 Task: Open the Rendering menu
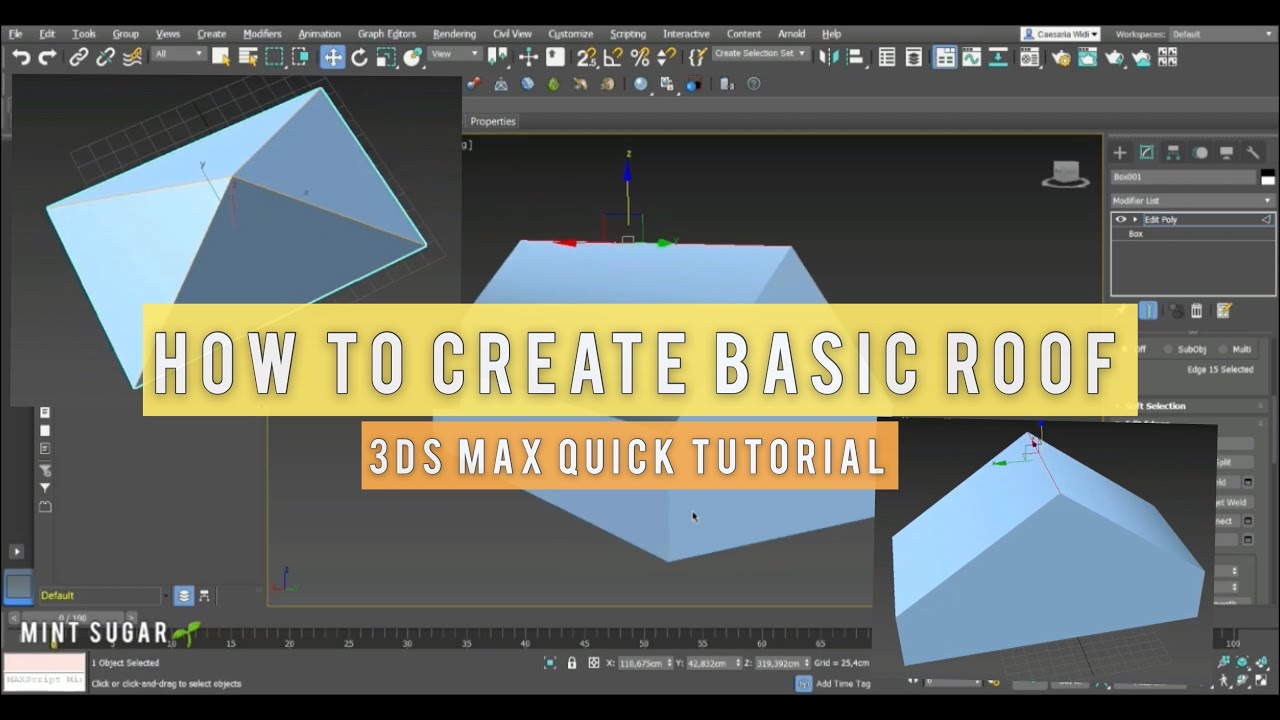pos(454,34)
